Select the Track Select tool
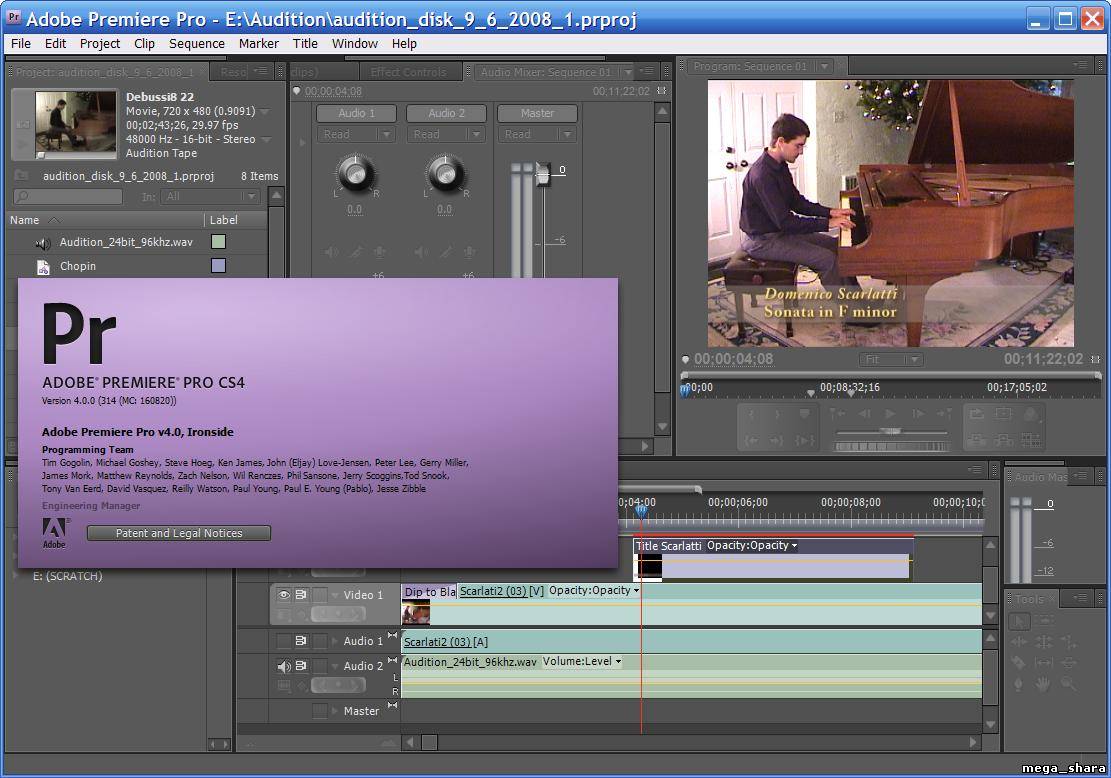Image resolution: width=1111 pixels, height=778 pixels. pos(1044,621)
